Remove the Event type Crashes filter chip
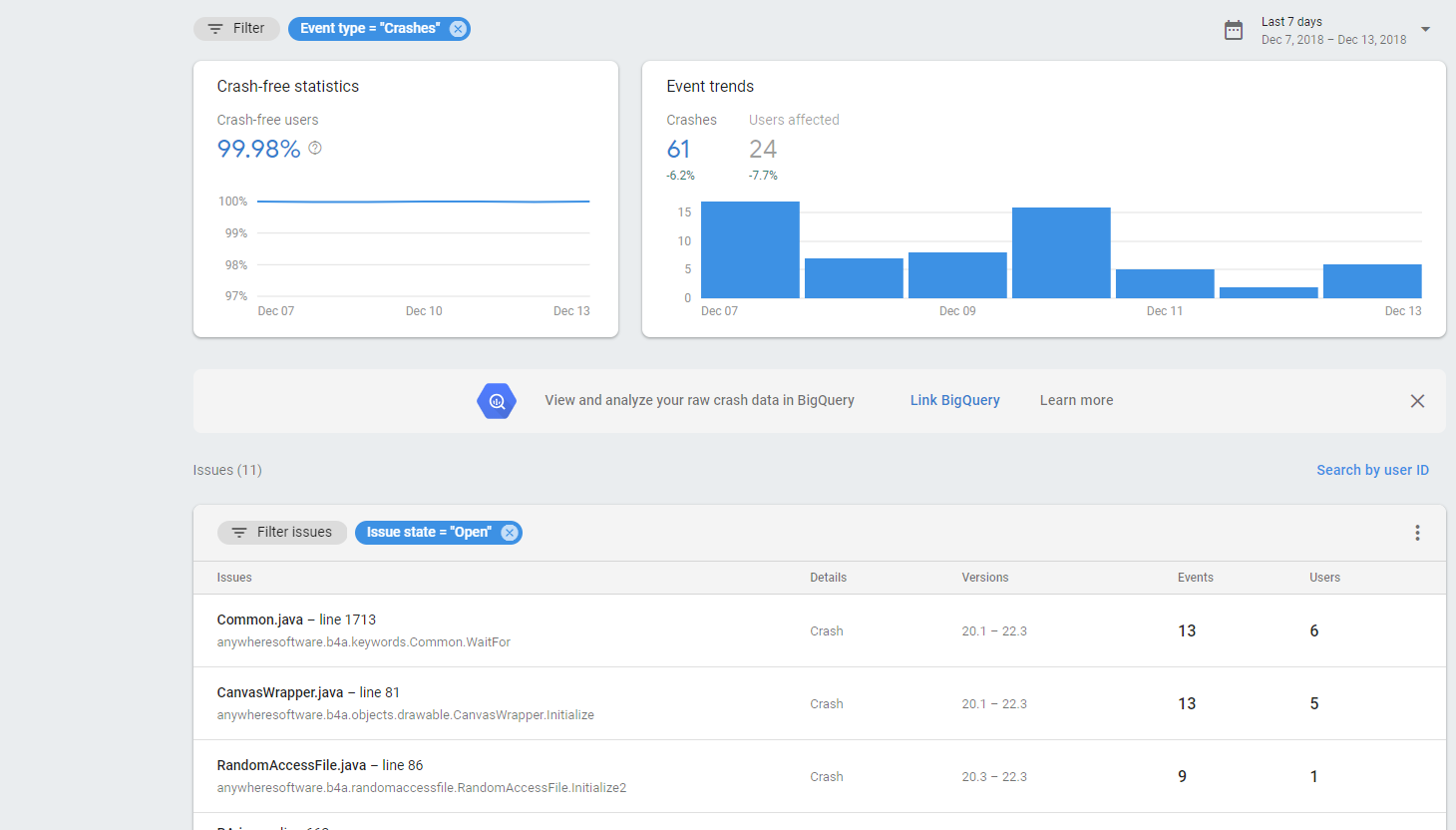1456x830 pixels. tap(458, 29)
